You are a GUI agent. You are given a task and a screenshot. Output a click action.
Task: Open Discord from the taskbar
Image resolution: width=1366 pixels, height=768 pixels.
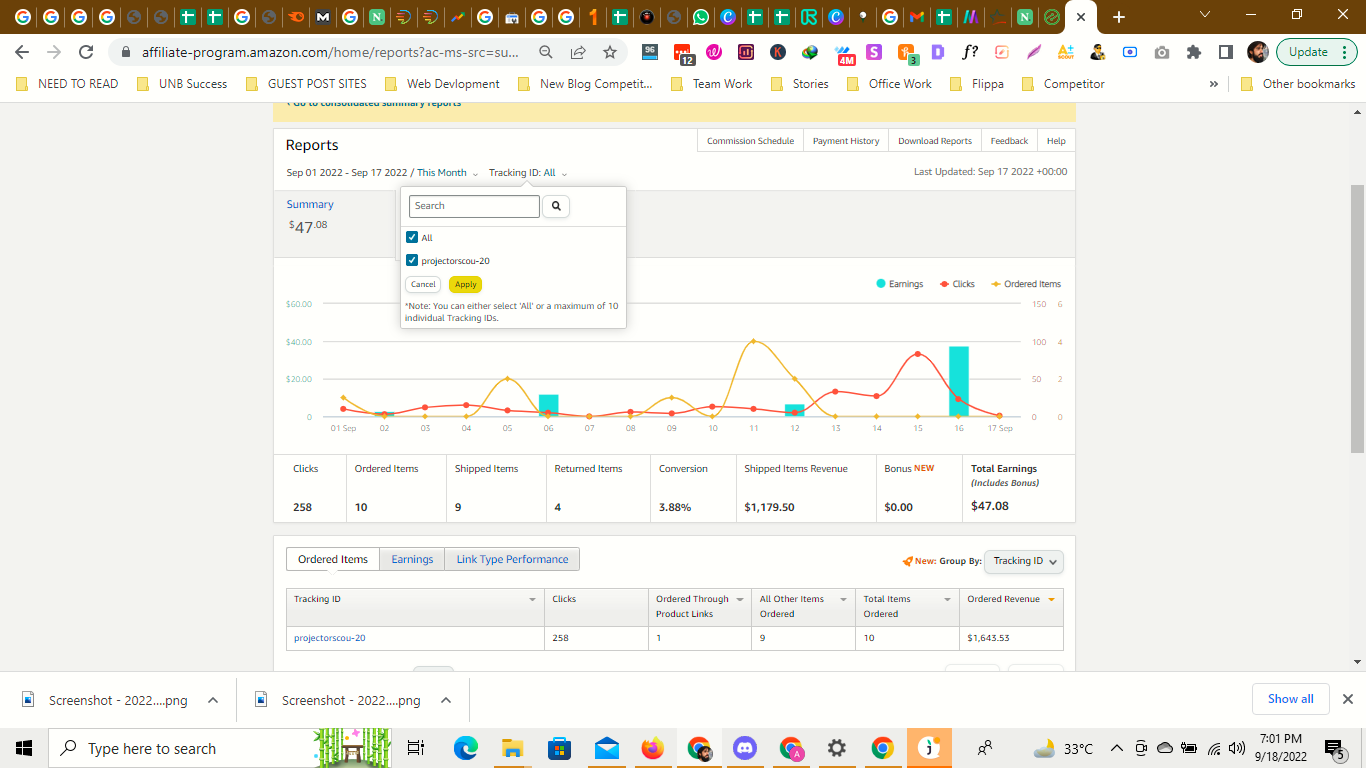pos(745,748)
